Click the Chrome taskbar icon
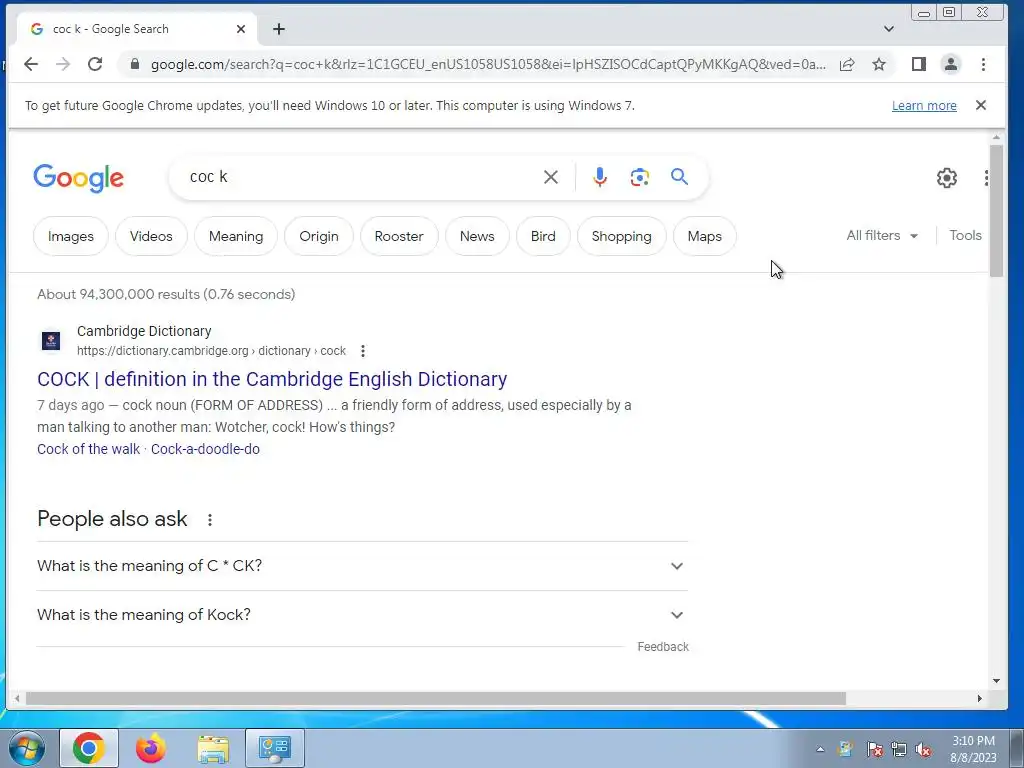 (x=89, y=748)
